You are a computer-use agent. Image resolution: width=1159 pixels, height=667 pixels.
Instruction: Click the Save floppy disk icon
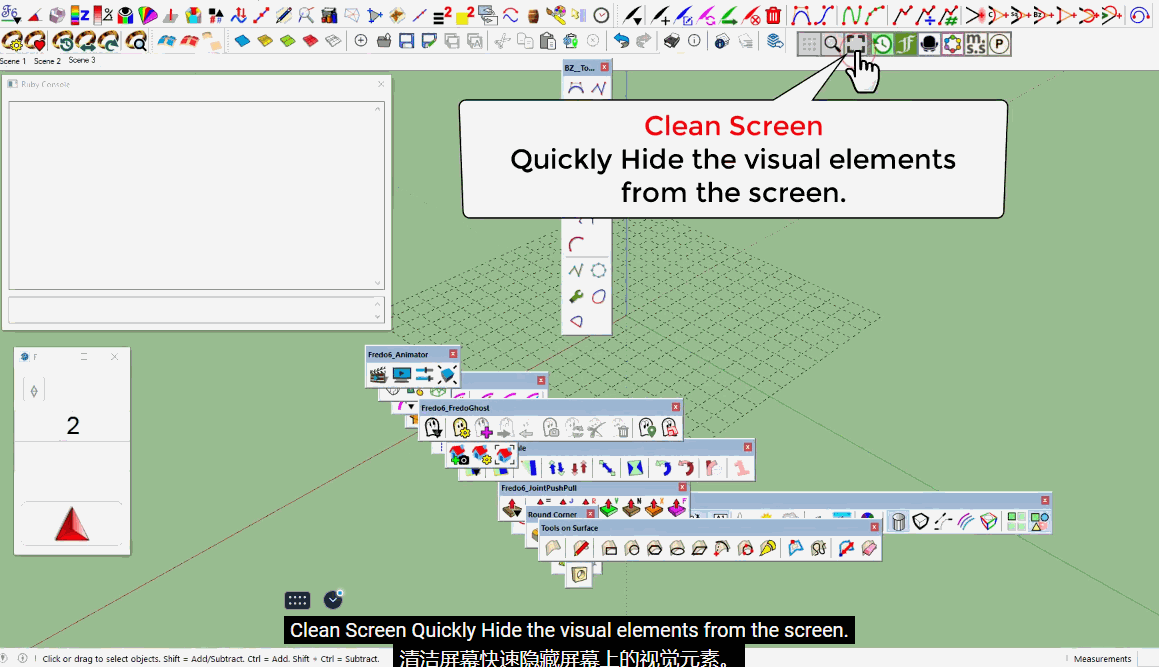click(406, 41)
